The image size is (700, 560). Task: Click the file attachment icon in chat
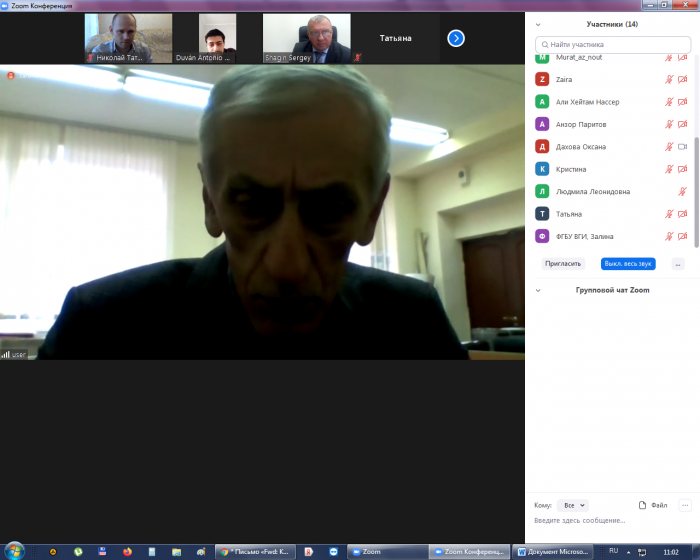pyautogui.click(x=643, y=505)
